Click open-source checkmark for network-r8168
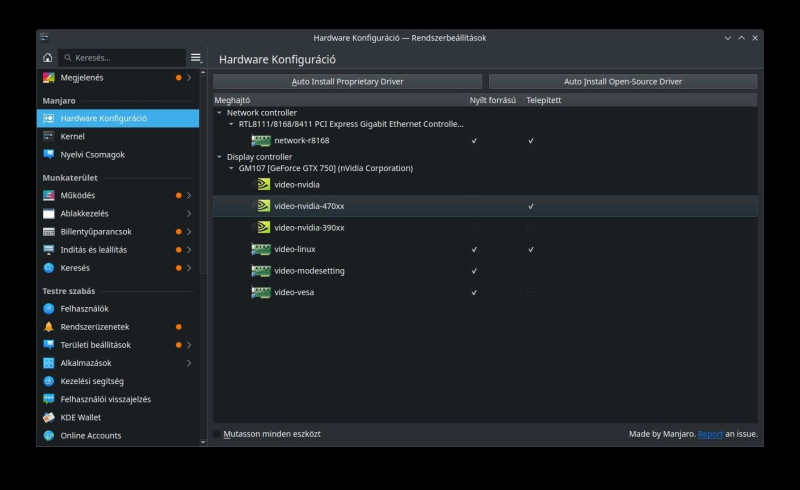Screen dimensions: 800x490 (x=474, y=140)
